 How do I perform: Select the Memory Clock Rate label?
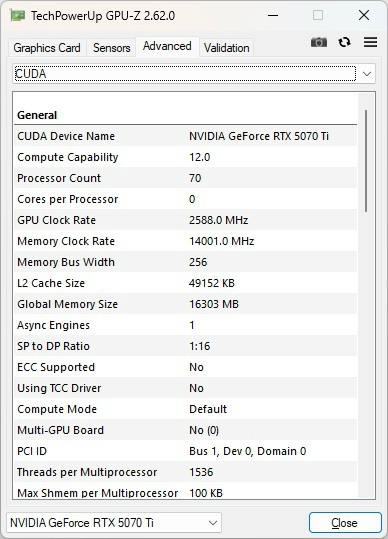(x=66, y=241)
